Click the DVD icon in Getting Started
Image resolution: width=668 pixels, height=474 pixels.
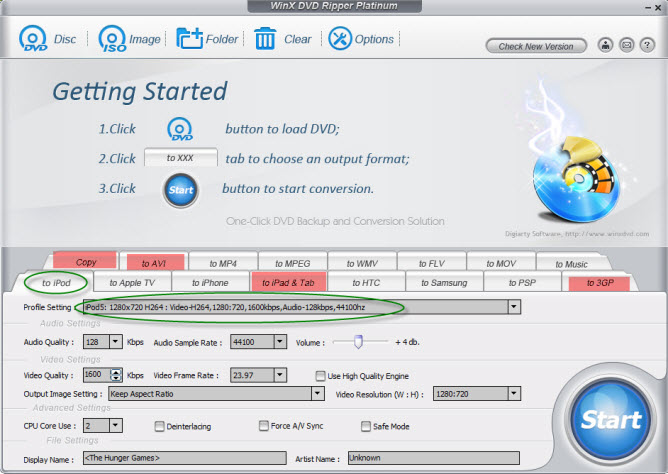pos(180,129)
